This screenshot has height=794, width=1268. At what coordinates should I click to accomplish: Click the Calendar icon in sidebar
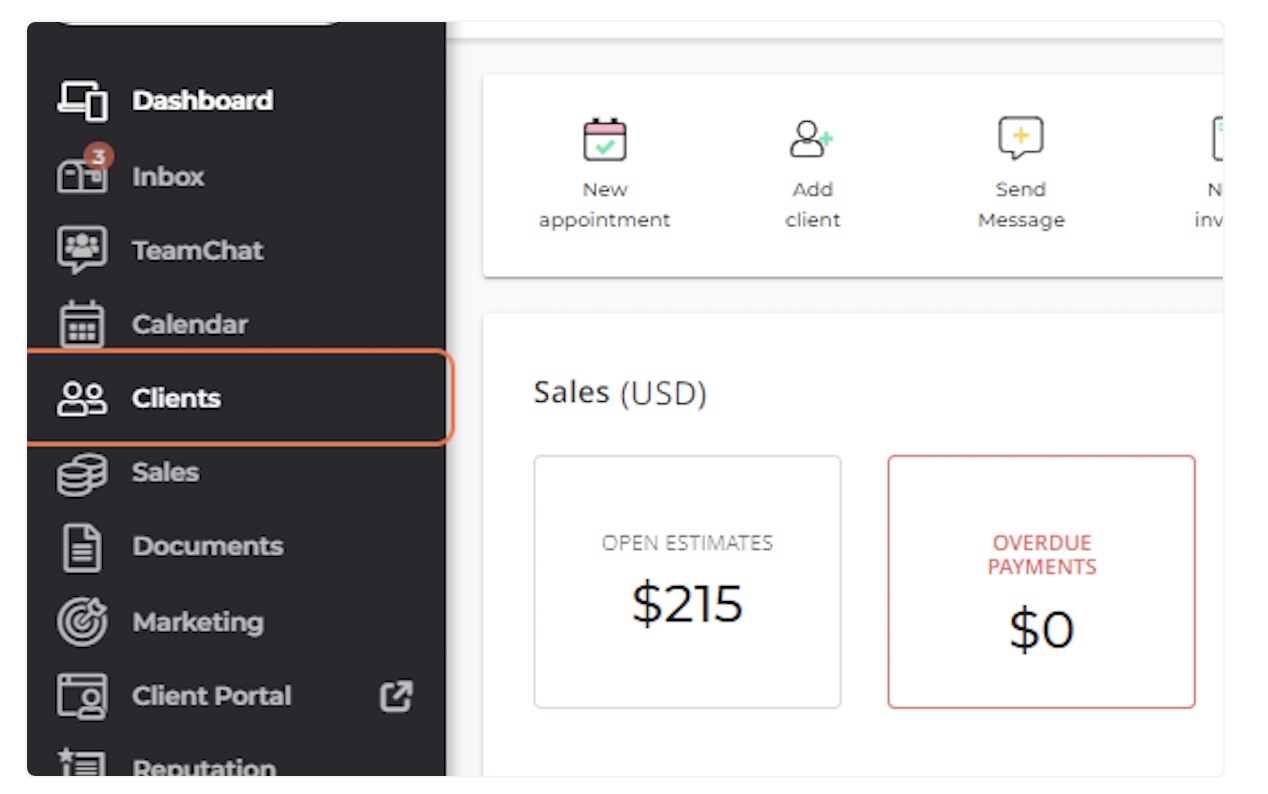(81, 324)
